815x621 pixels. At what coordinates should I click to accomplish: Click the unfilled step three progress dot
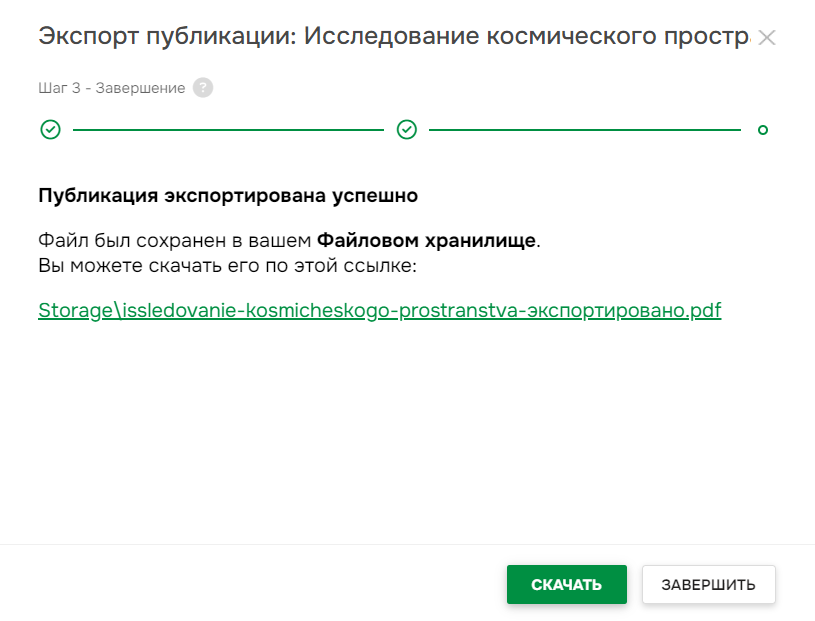[763, 129]
